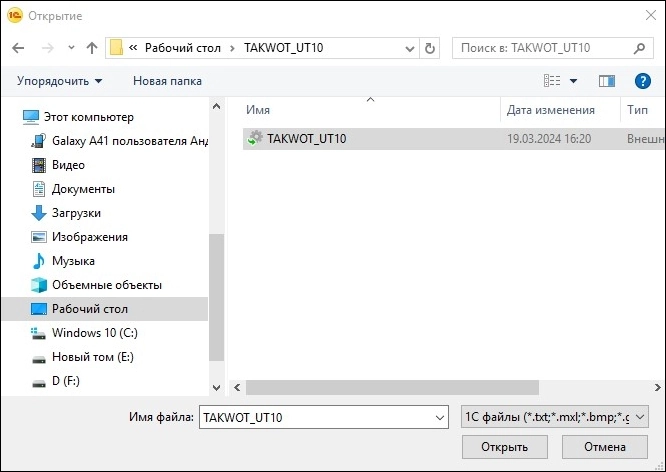Open help with question mark icon
The width and height of the screenshot is (666, 472).
[643, 81]
